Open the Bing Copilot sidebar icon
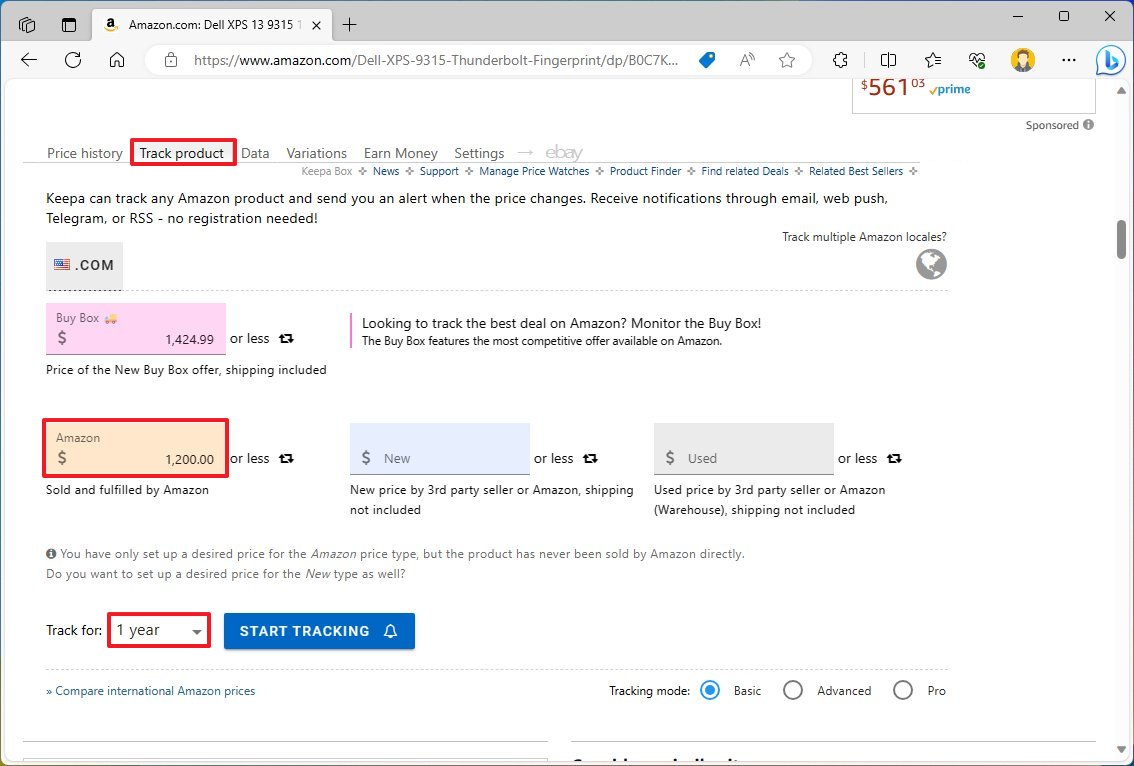The image size is (1134, 766). tap(1110, 61)
